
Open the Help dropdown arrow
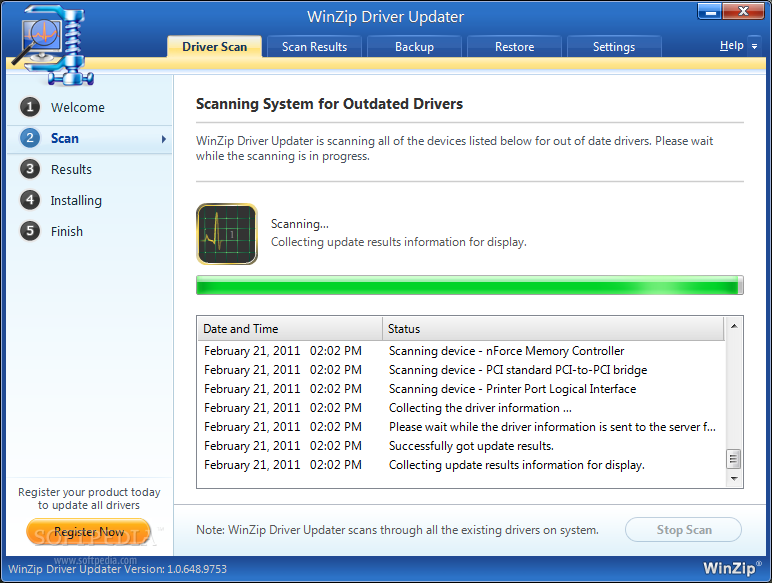pos(754,46)
